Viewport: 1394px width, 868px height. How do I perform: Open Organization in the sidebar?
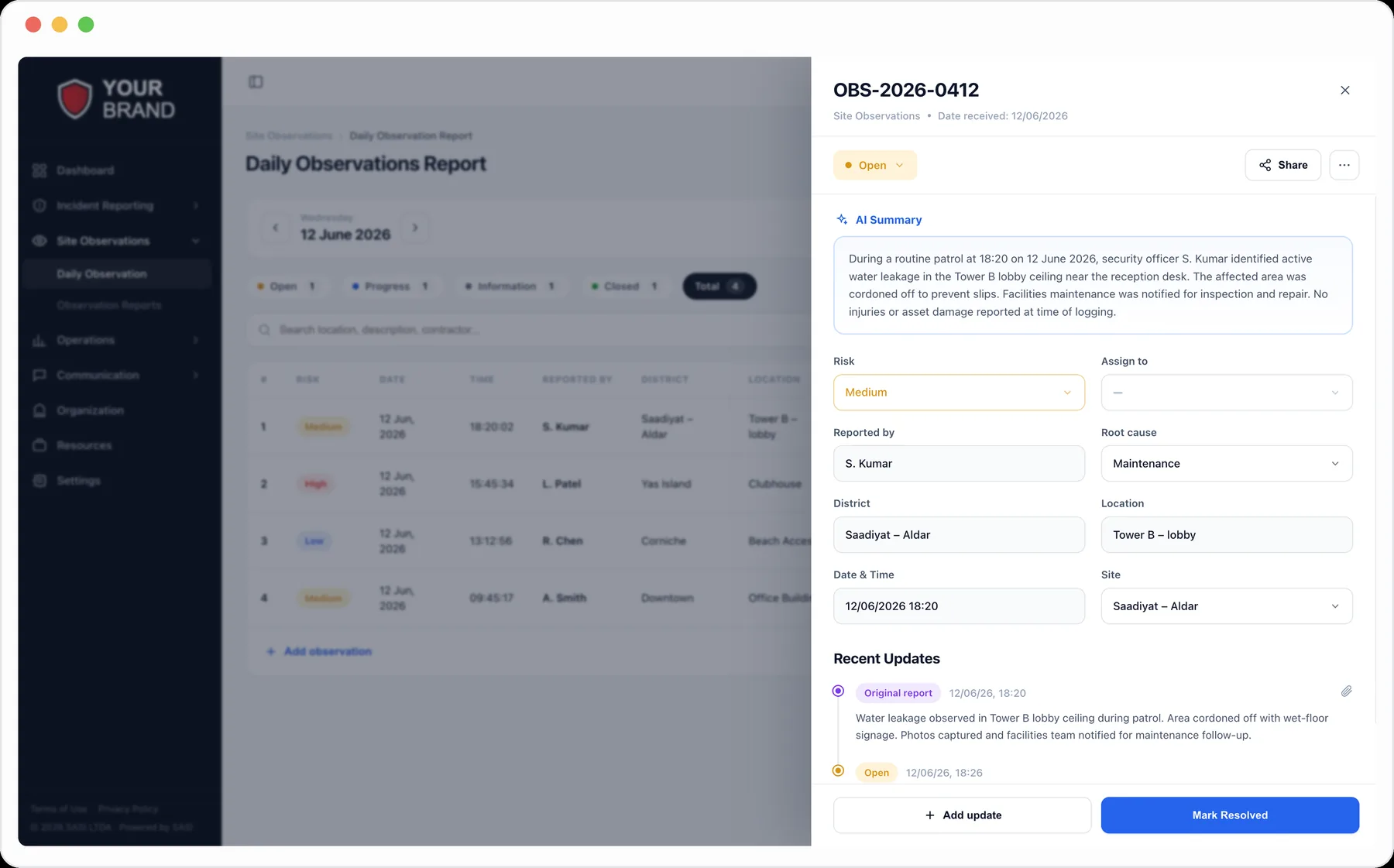[x=116, y=410]
